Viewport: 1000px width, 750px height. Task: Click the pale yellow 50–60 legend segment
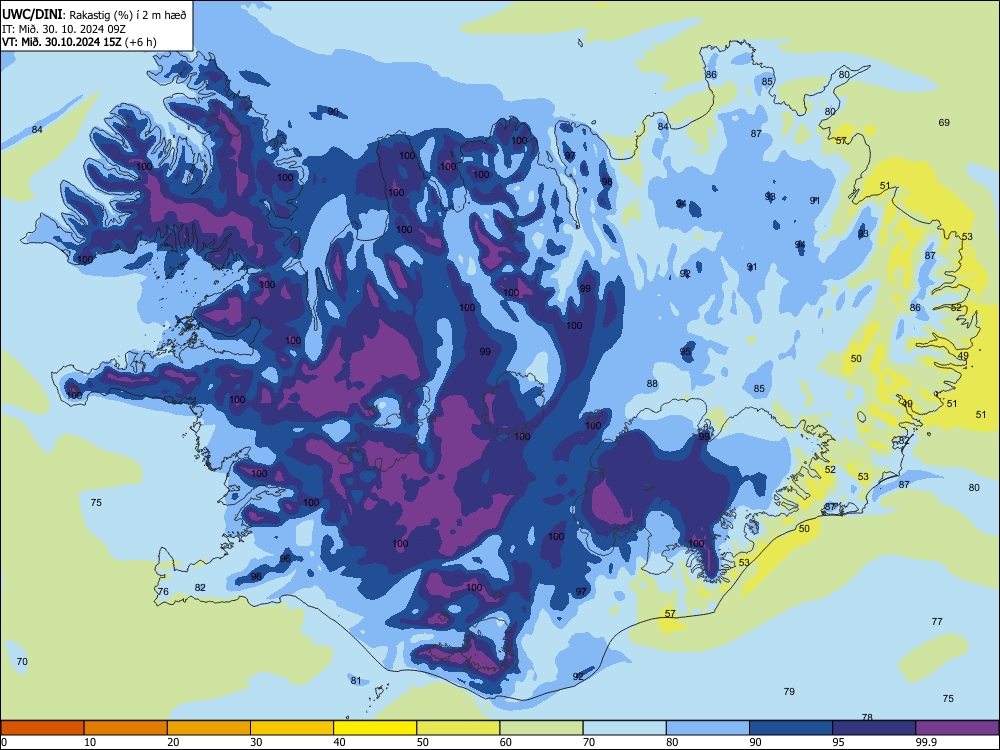pos(458,728)
